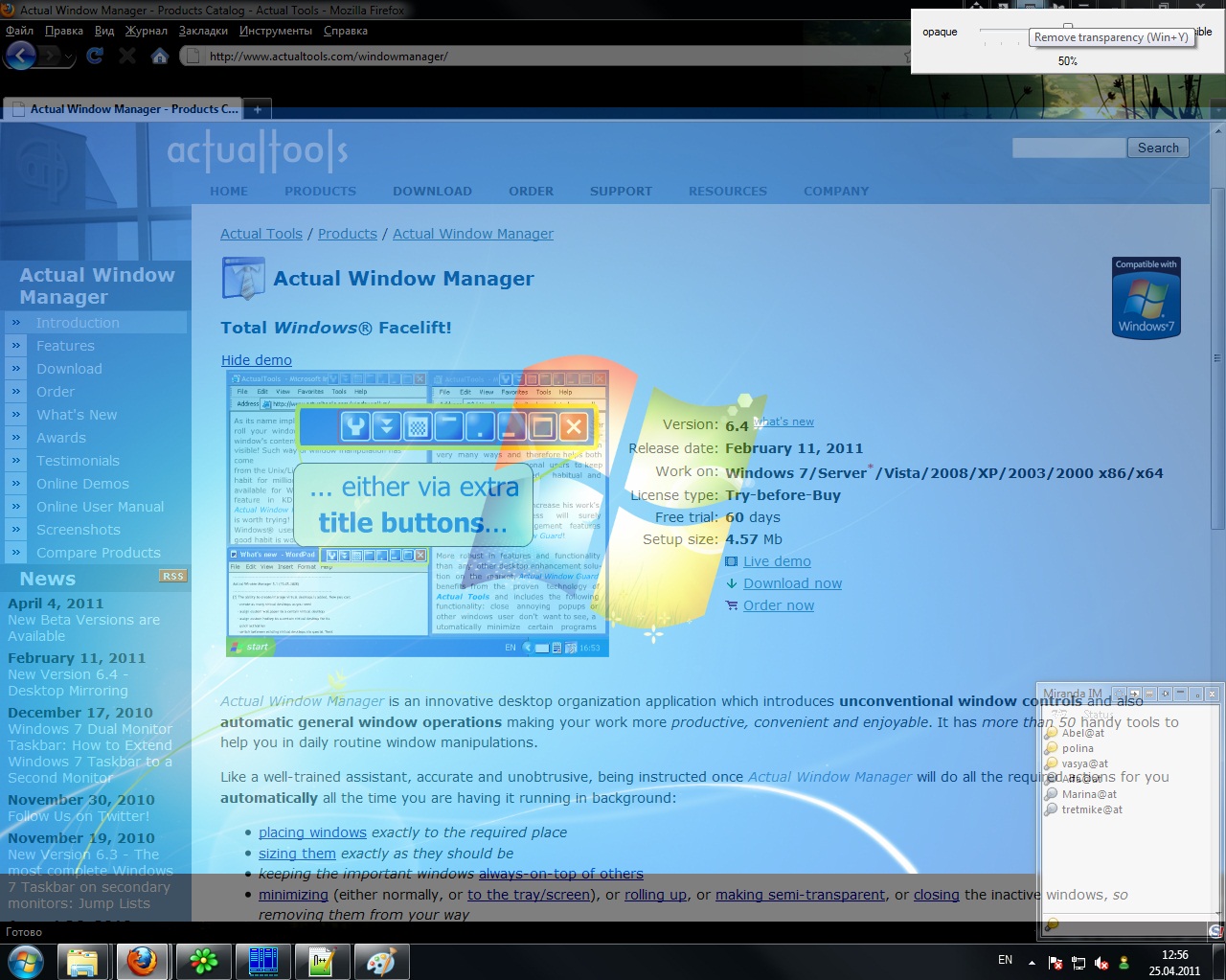Open the making semi-transparent link
Screen dimensions: 1226x980
click(800, 895)
